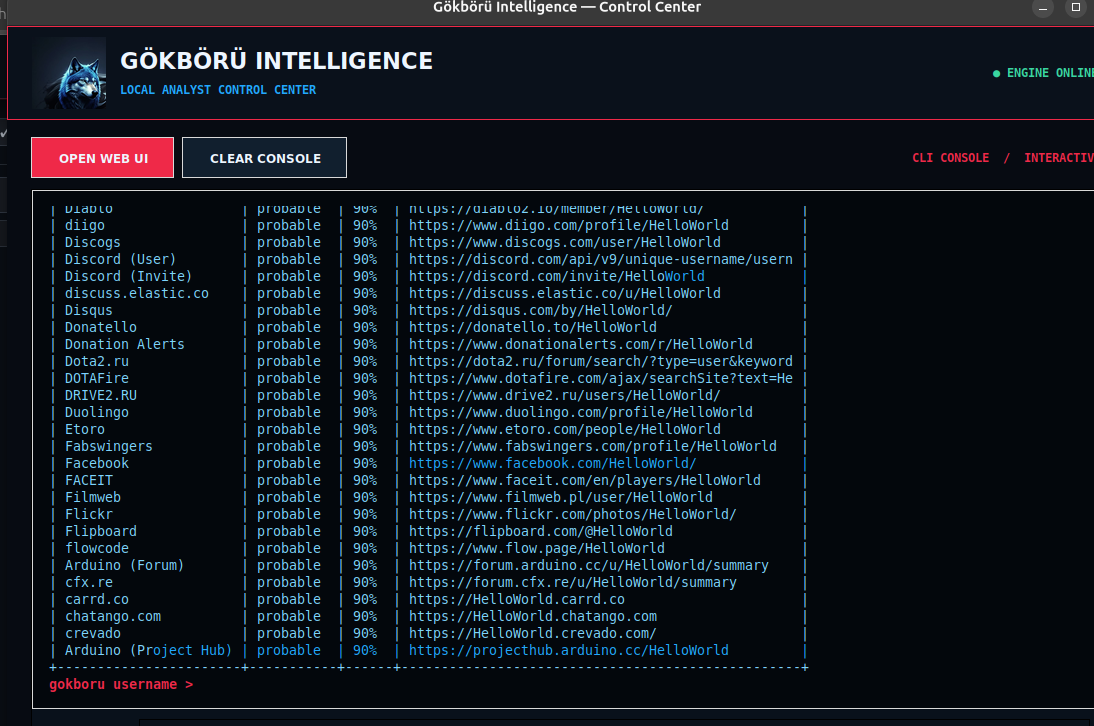Click the GÖKBÖRÜ INTELLIGENCE heading
The width and height of the screenshot is (1094, 726).
[276, 61]
